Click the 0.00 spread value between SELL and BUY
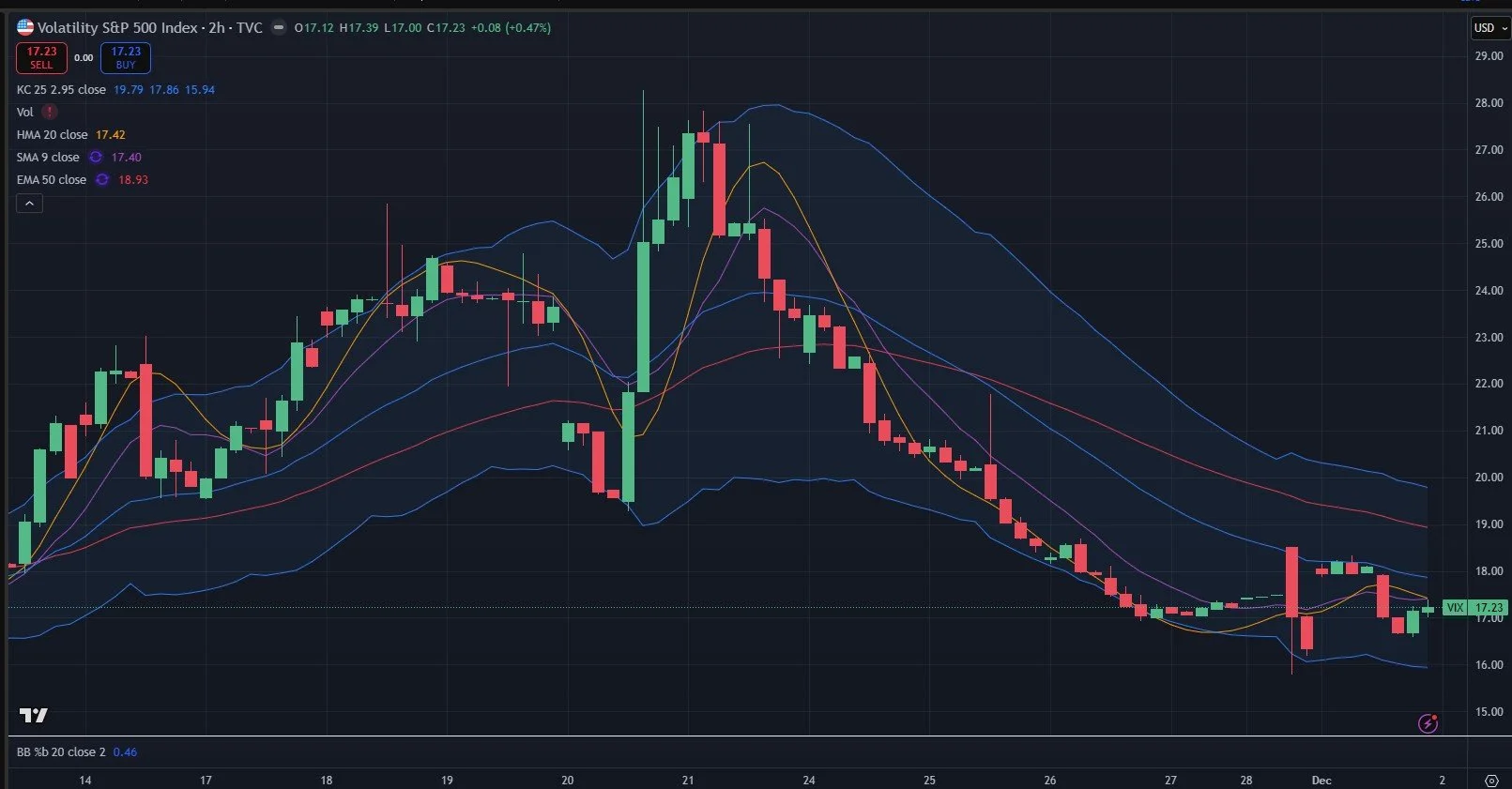This screenshot has height=789, width=1512. click(x=84, y=58)
